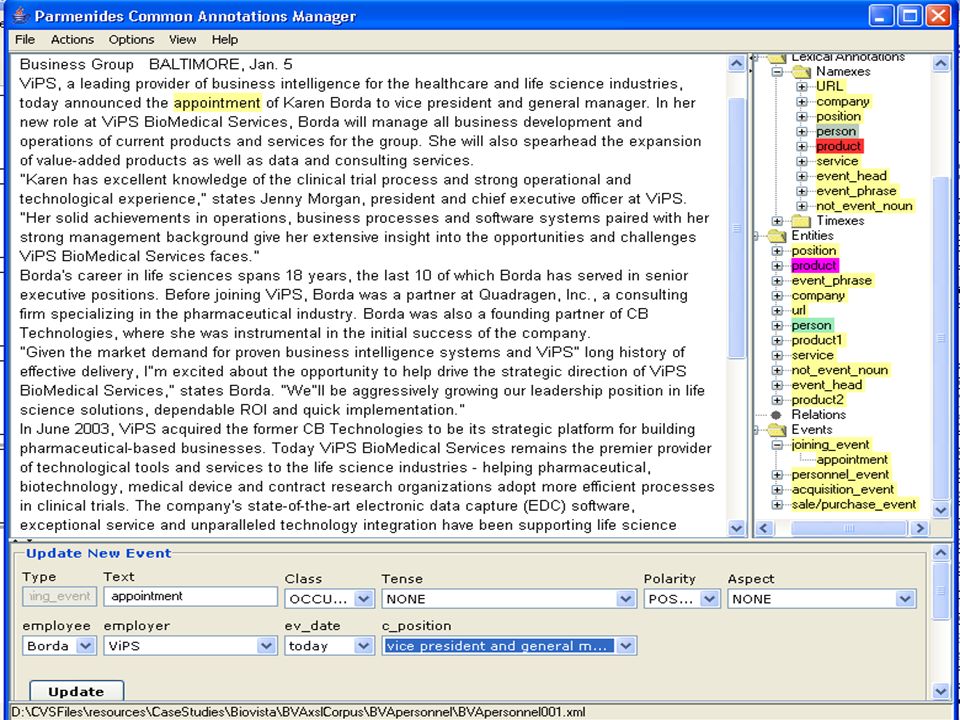960x720 pixels.
Task: Click the tree panel scroll up arrow
Action: coord(940,62)
